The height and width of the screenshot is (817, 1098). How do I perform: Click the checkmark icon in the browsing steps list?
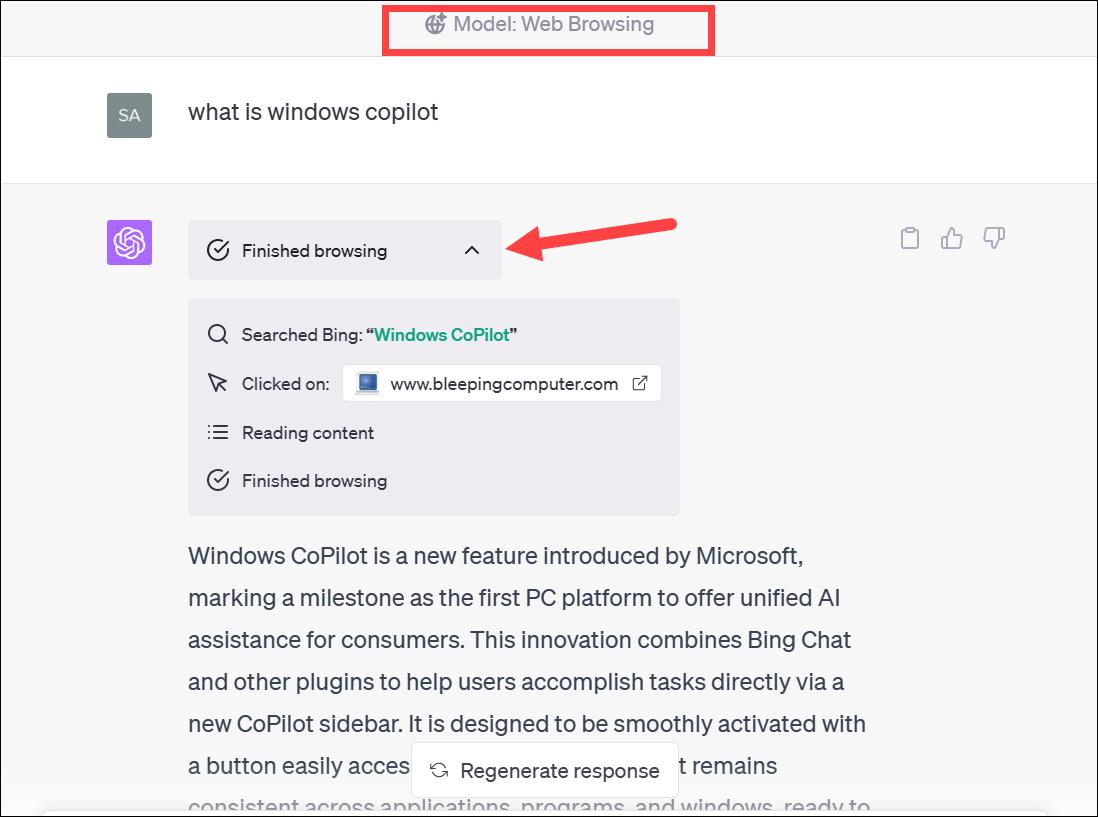coord(218,480)
